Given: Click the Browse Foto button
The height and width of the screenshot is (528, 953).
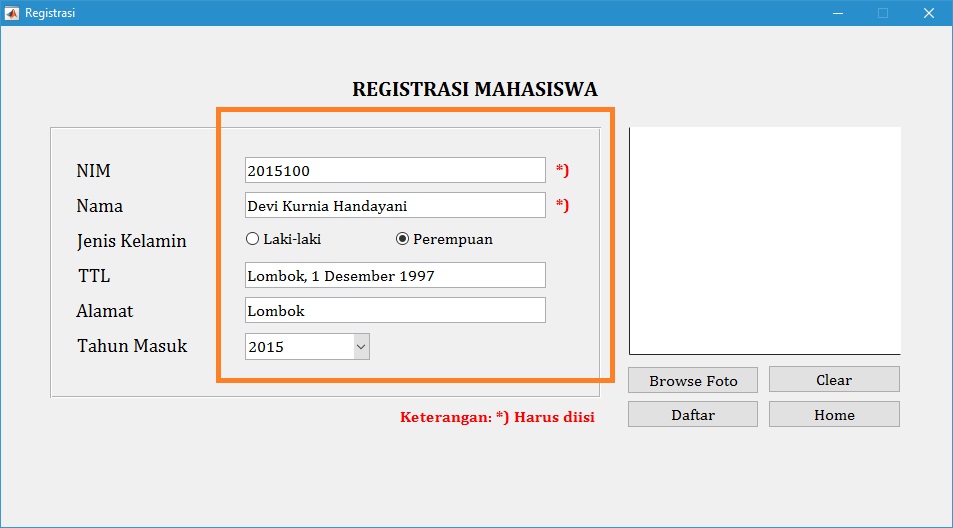Looking at the screenshot, I should [x=693, y=380].
